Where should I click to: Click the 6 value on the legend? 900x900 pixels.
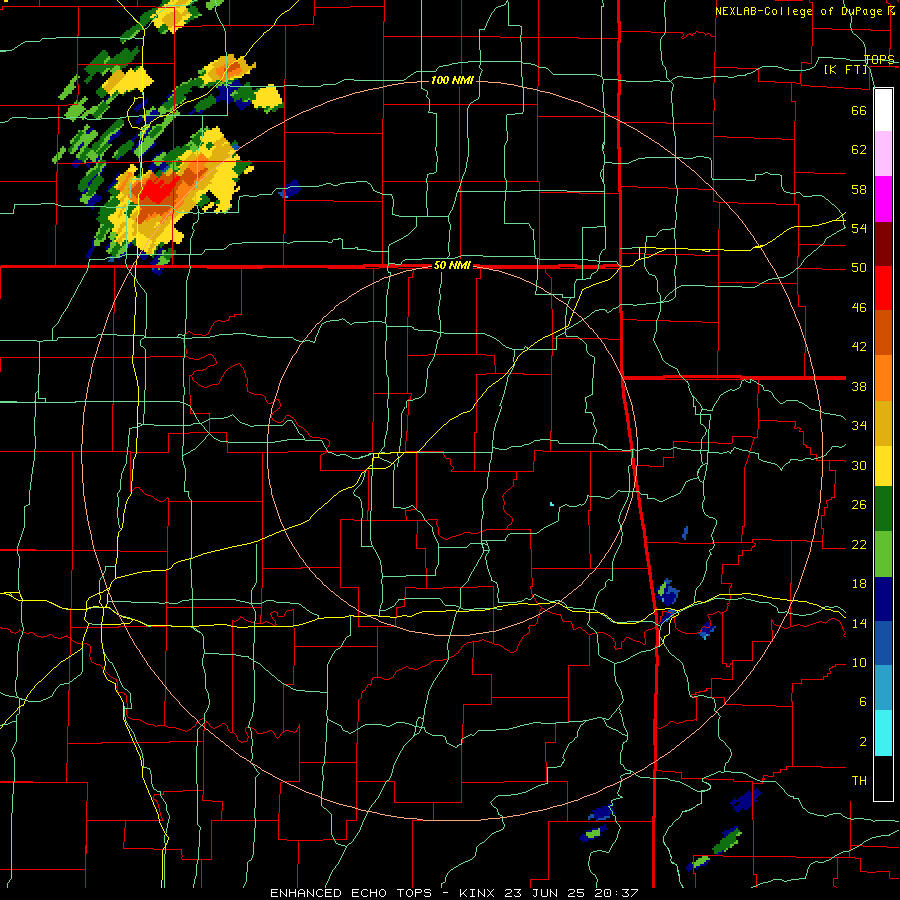[863, 702]
